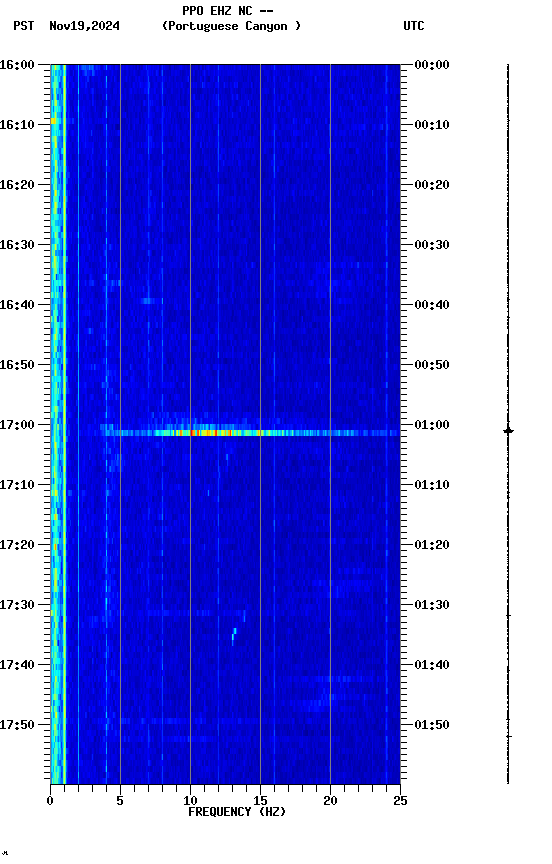Click the '20' frequency axis label

(330, 801)
